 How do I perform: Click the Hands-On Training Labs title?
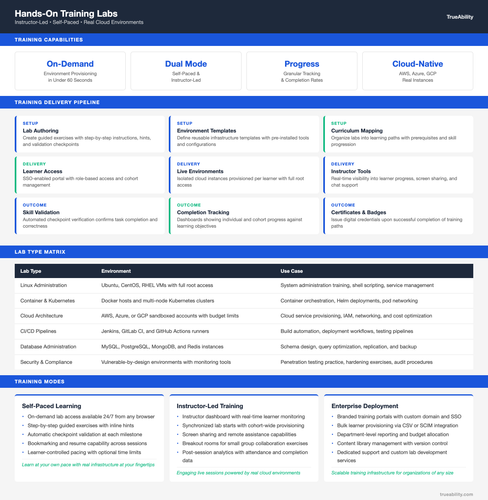[x=66, y=14]
